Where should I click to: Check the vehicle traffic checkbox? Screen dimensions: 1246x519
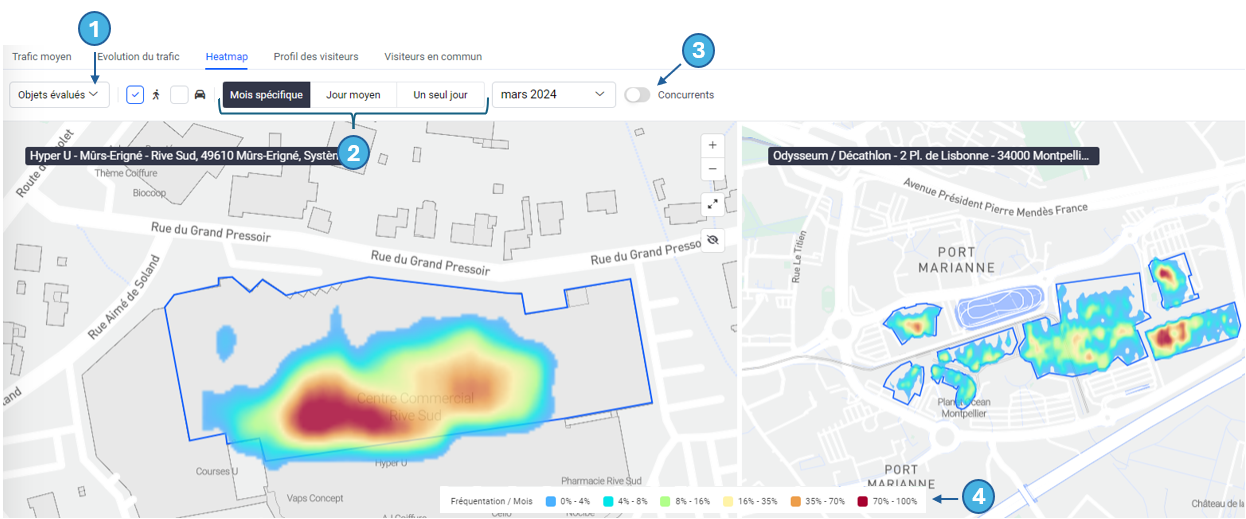click(x=179, y=95)
